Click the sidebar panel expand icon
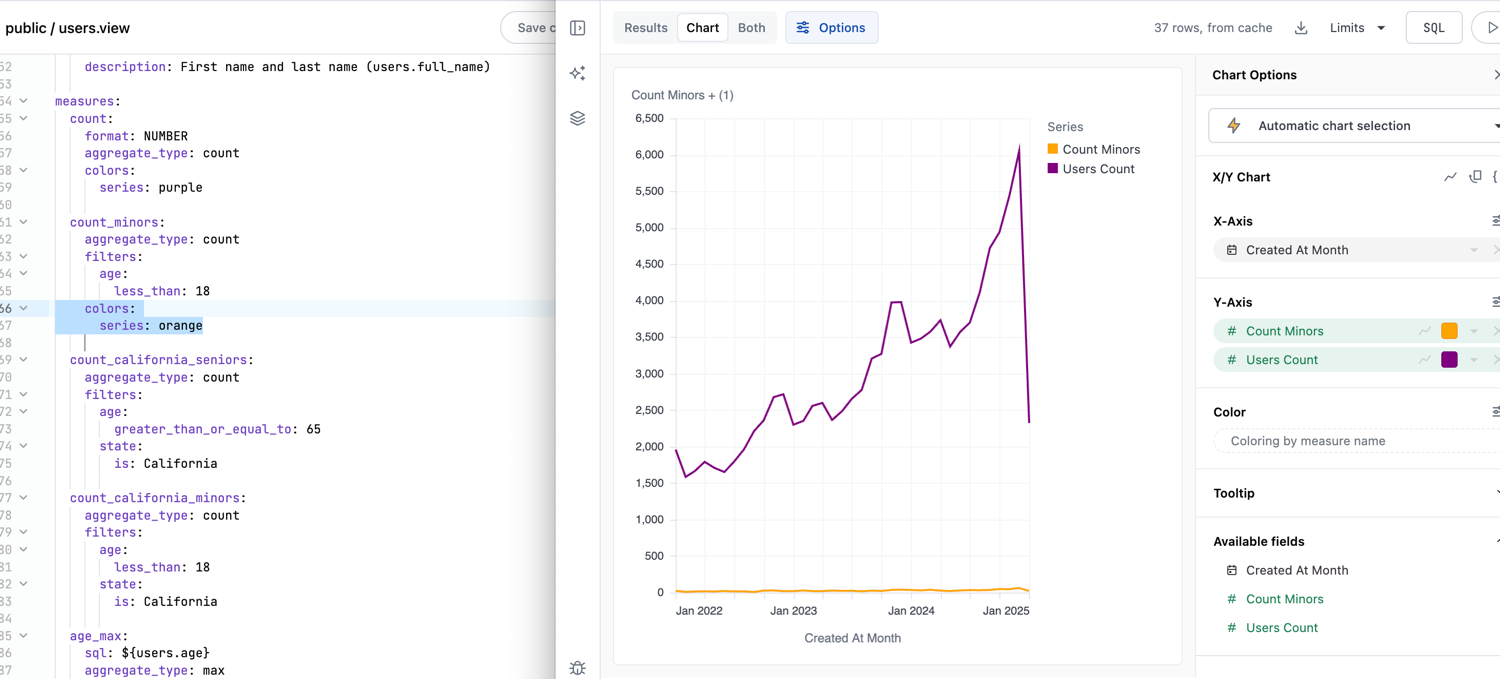This screenshot has width=1500, height=679. [578, 28]
